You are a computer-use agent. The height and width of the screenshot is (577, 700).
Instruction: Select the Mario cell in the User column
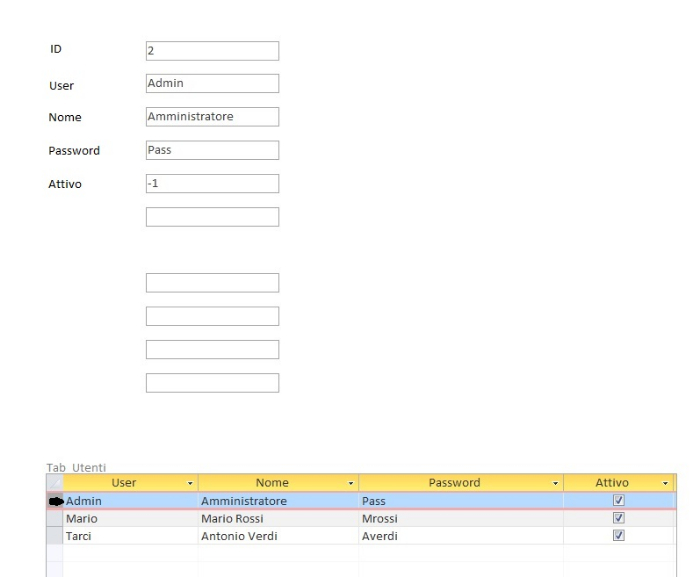click(130, 518)
